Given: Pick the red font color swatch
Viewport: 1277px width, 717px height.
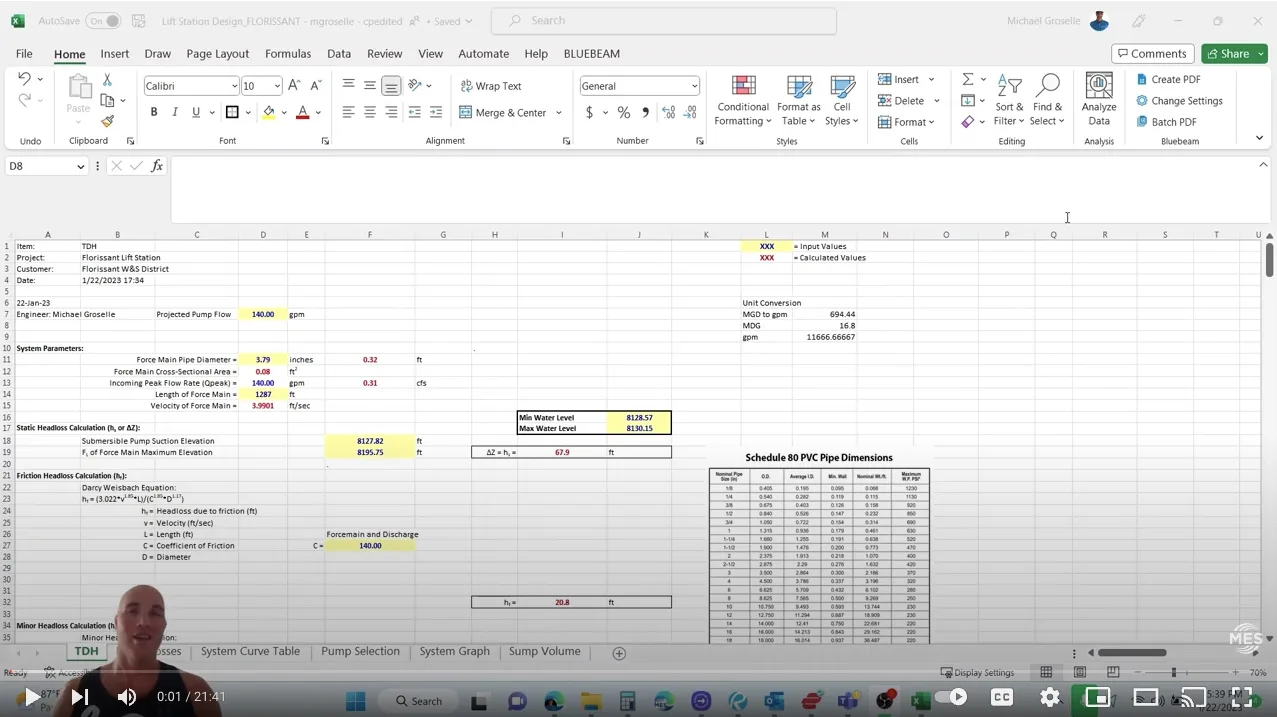Looking at the screenshot, I should pyautogui.click(x=303, y=112).
